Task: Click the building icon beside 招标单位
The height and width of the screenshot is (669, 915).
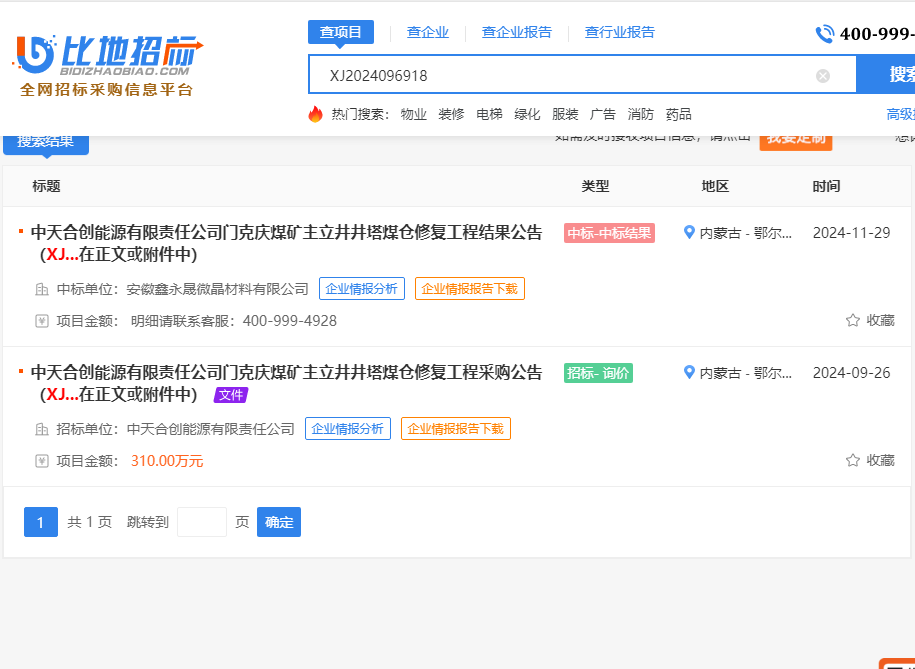Action: pos(42,429)
